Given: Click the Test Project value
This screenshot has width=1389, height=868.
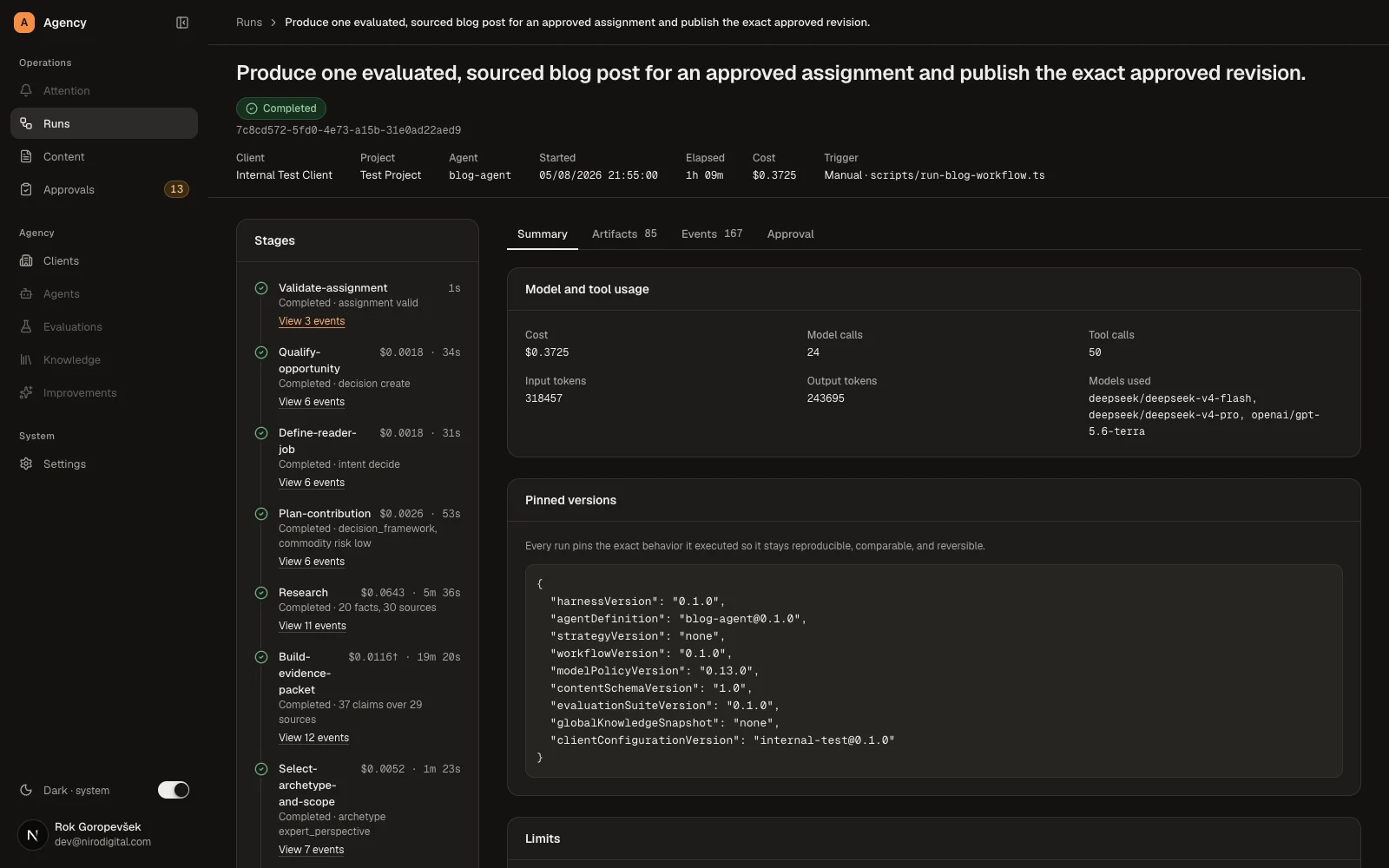Looking at the screenshot, I should (391, 175).
